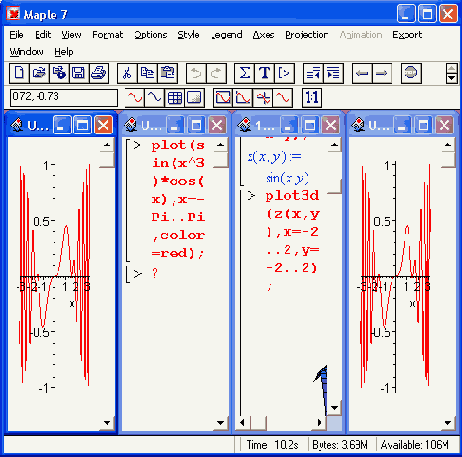Open the Help menu
This screenshot has width=462, height=457.
pos(64,52)
